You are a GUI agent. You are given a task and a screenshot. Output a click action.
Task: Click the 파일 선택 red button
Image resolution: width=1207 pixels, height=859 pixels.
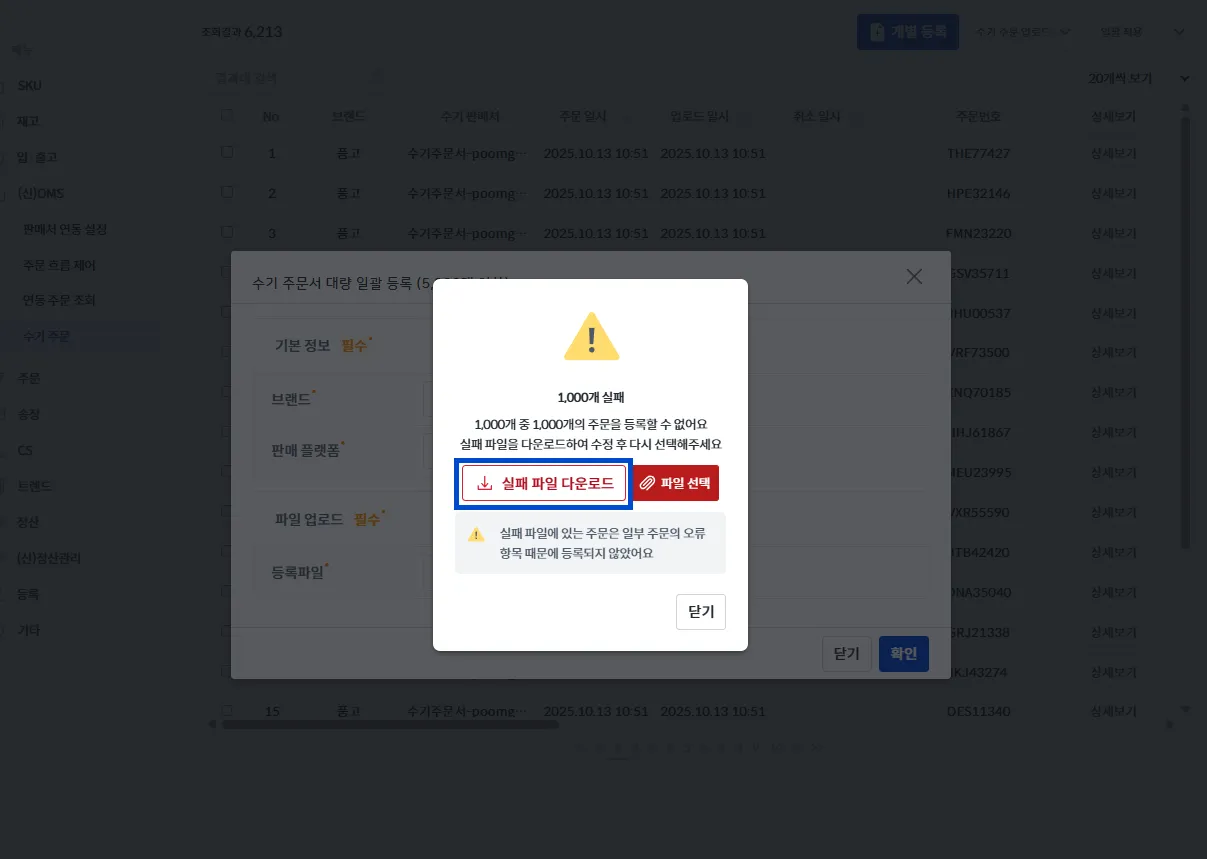(x=676, y=483)
